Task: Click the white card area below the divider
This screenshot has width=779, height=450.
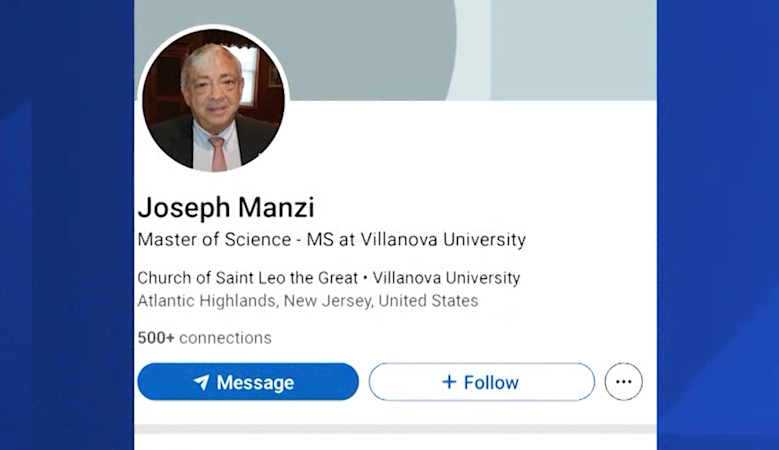Action: (x=395, y=442)
